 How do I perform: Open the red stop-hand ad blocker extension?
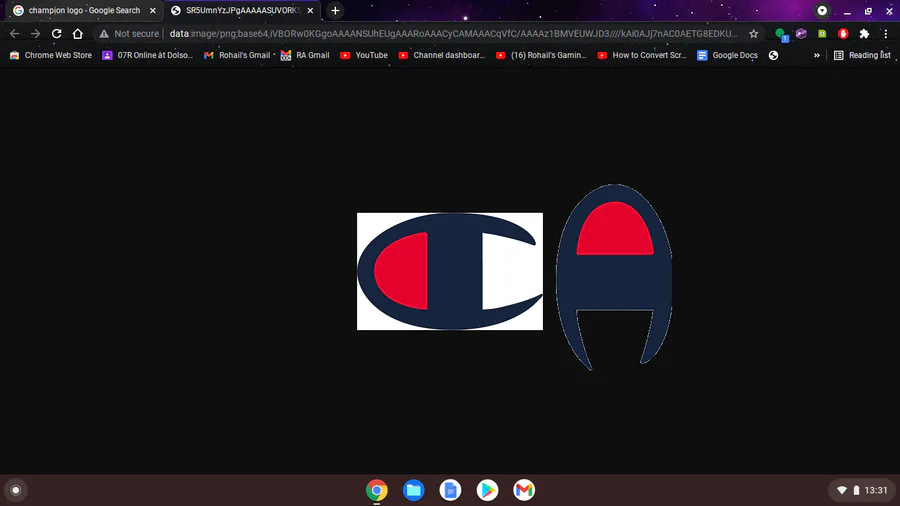843,34
